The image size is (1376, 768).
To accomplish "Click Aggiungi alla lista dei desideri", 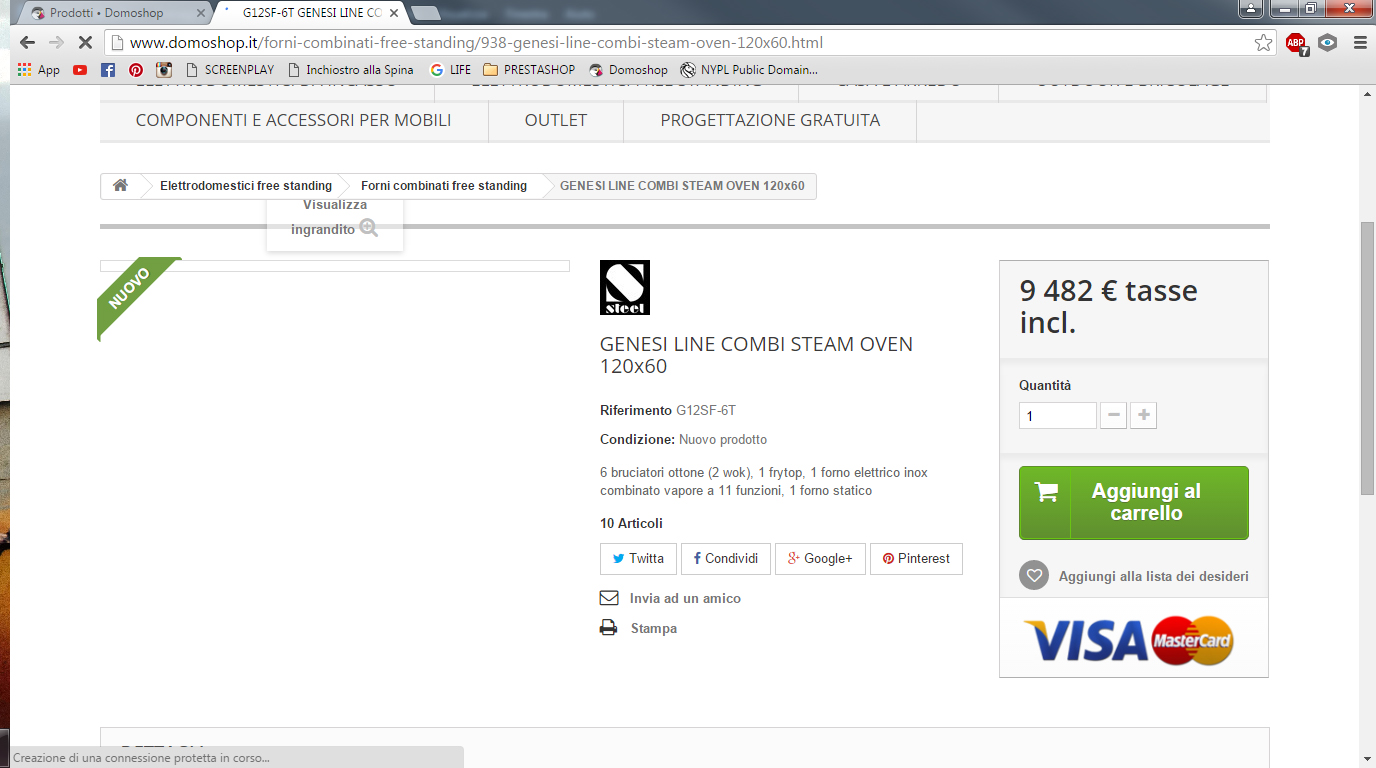I will (1154, 576).
